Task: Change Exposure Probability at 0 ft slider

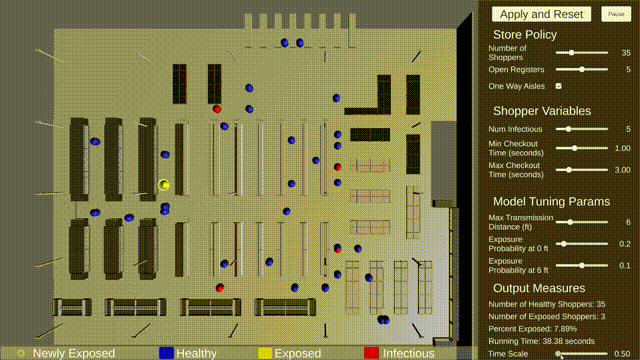Action: 582,244
